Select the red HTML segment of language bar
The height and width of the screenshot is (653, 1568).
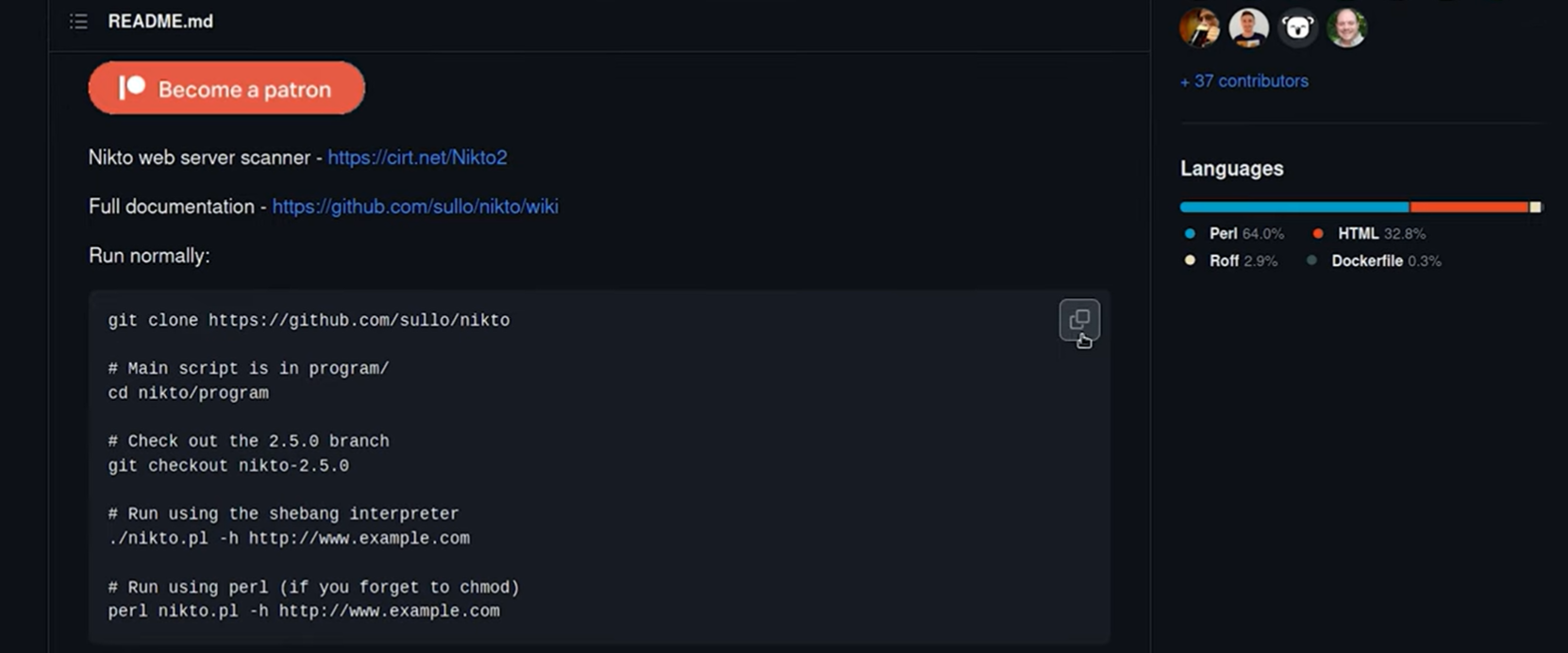point(1468,207)
